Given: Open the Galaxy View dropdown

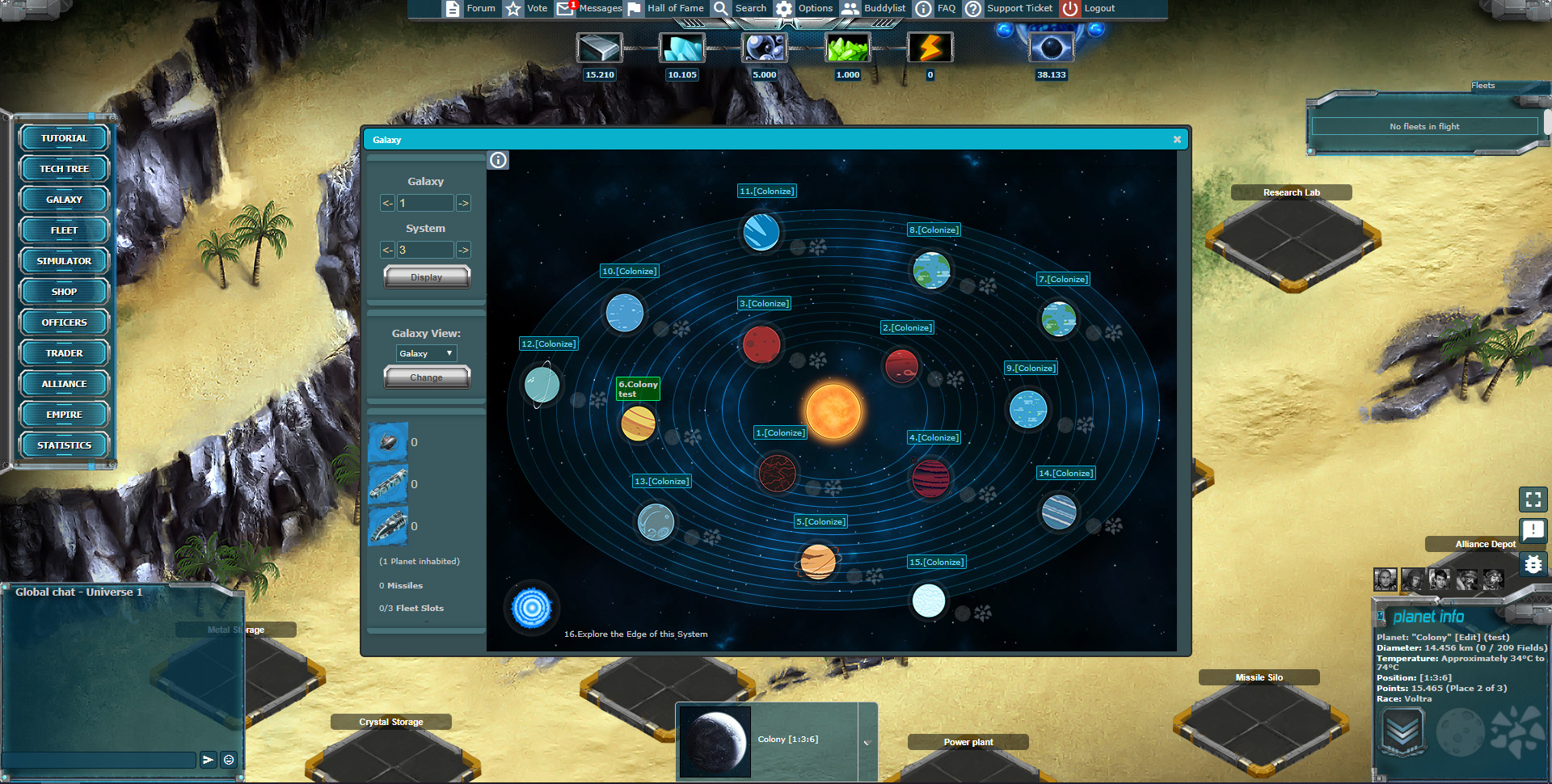Looking at the screenshot, I should coord(426,353).
